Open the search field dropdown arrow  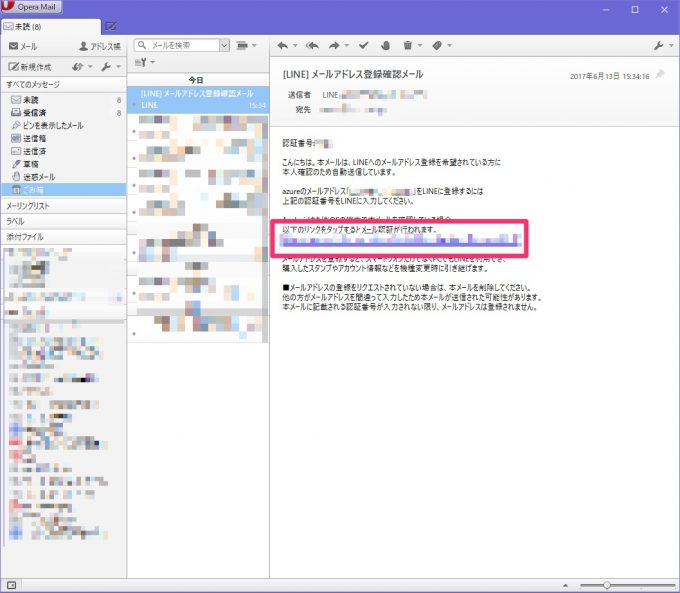pyautogui.click(x=224, y=45)
